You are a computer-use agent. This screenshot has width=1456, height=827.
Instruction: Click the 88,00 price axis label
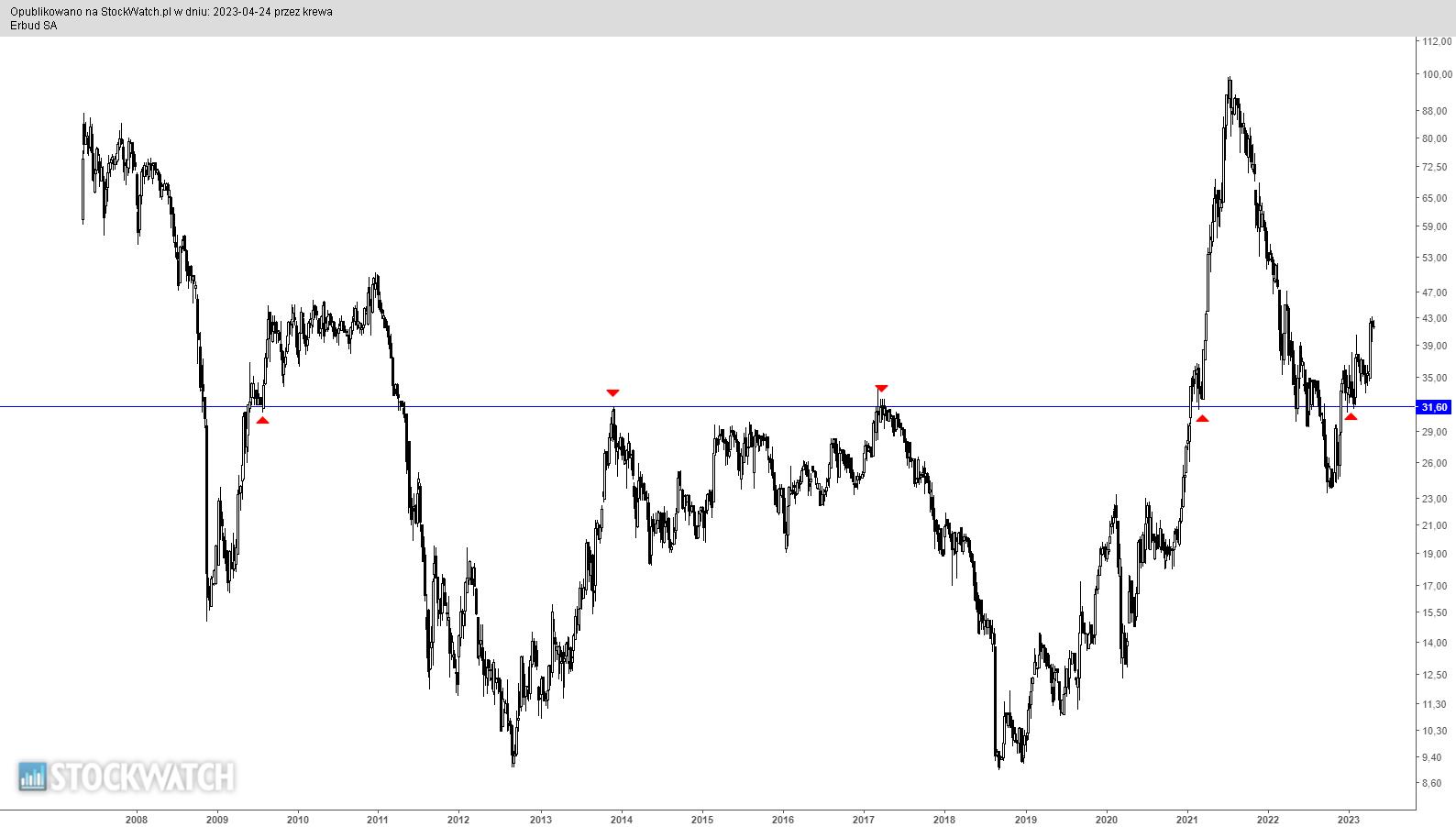point(1435,111)
